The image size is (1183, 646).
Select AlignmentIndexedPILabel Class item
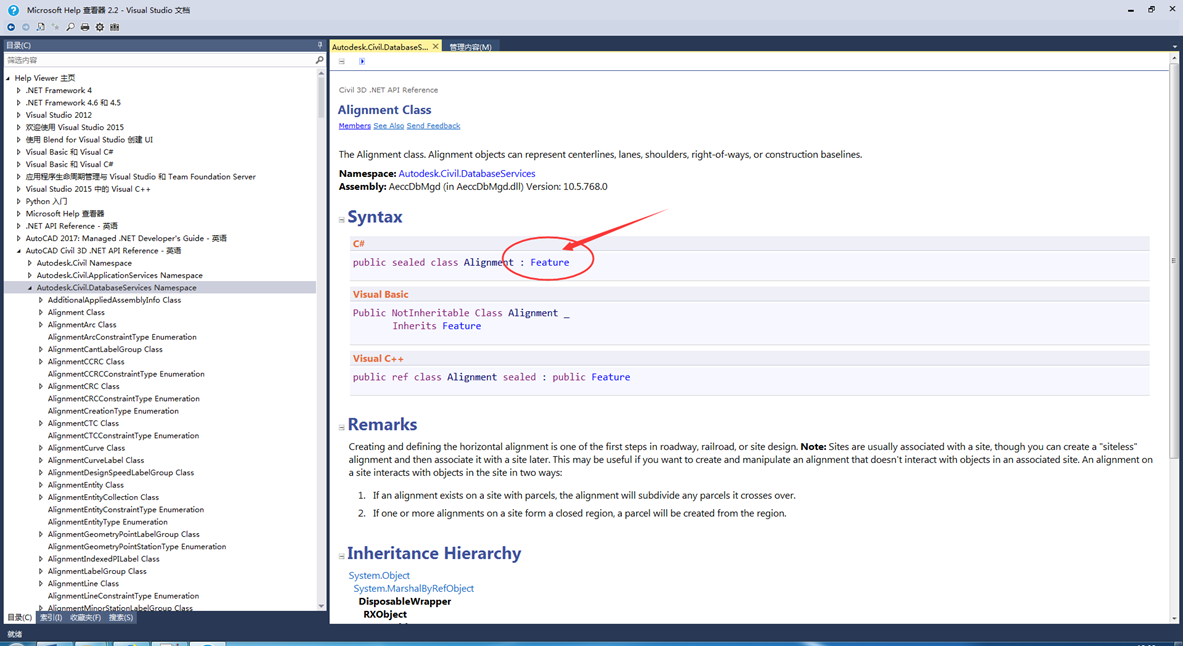(x=103, y=558)
